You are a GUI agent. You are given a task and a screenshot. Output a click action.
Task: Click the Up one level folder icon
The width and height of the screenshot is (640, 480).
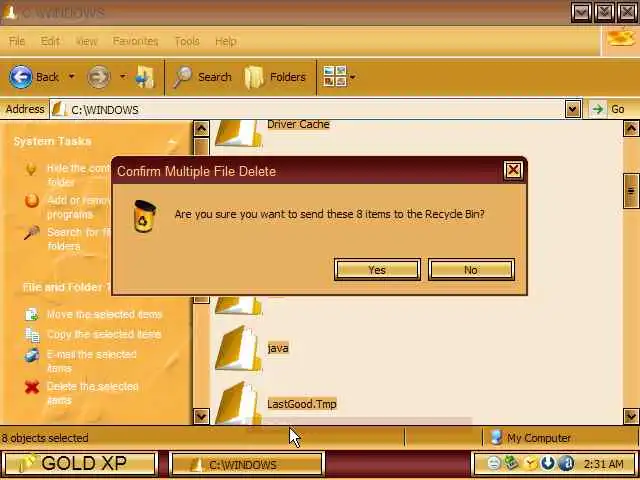click(x=145, y=77)
